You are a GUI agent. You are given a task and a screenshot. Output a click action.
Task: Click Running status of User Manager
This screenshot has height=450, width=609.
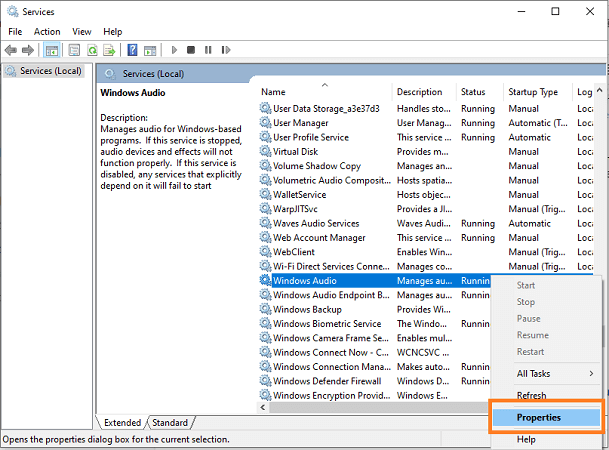click(x=478, y=123)
